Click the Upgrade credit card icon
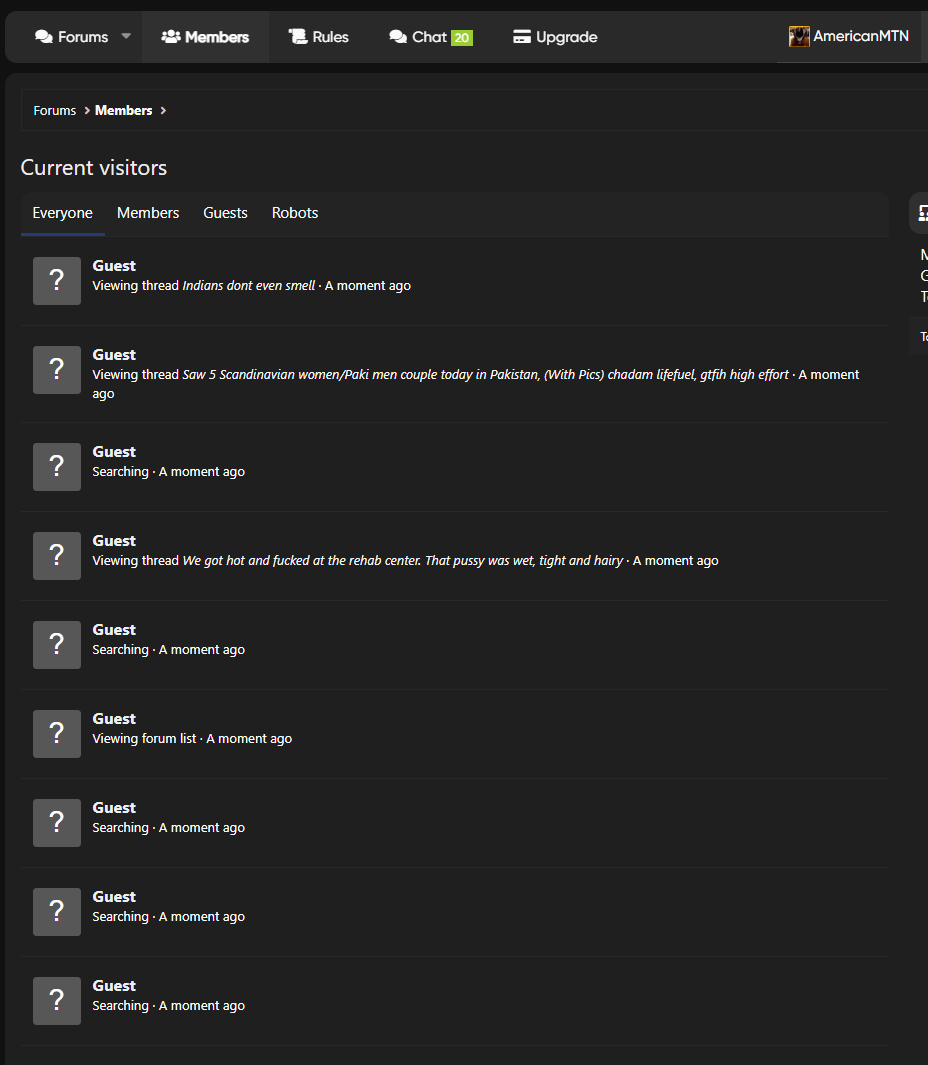The image size is (928, 1065). click(x=522, y=37)
